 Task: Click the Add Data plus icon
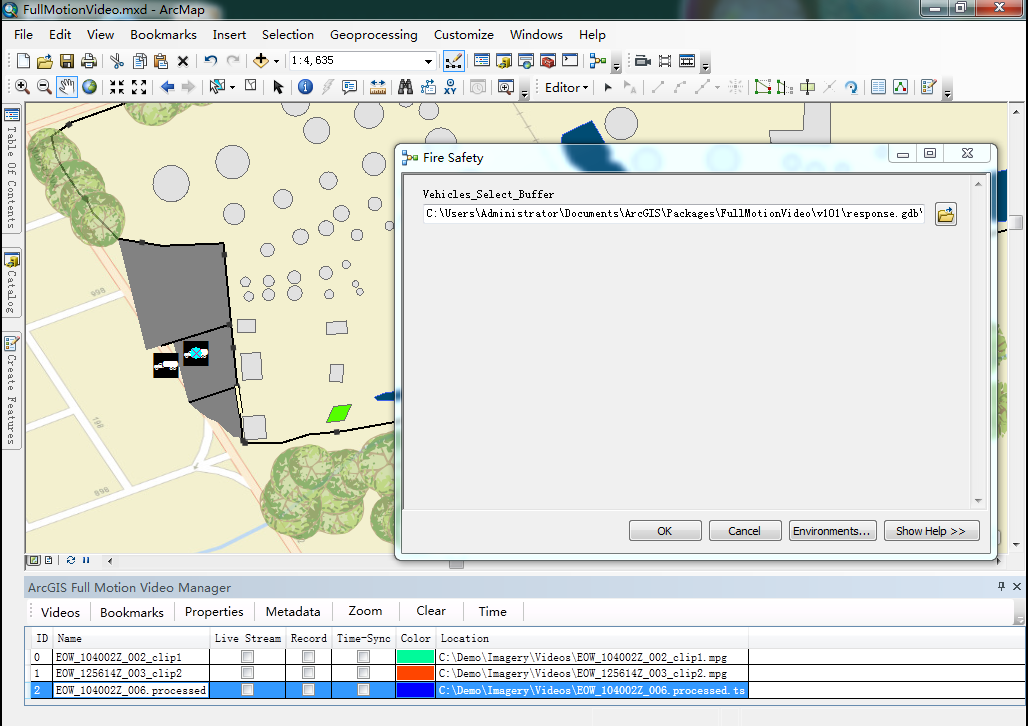pyautogui.click(x=260, y=61)
